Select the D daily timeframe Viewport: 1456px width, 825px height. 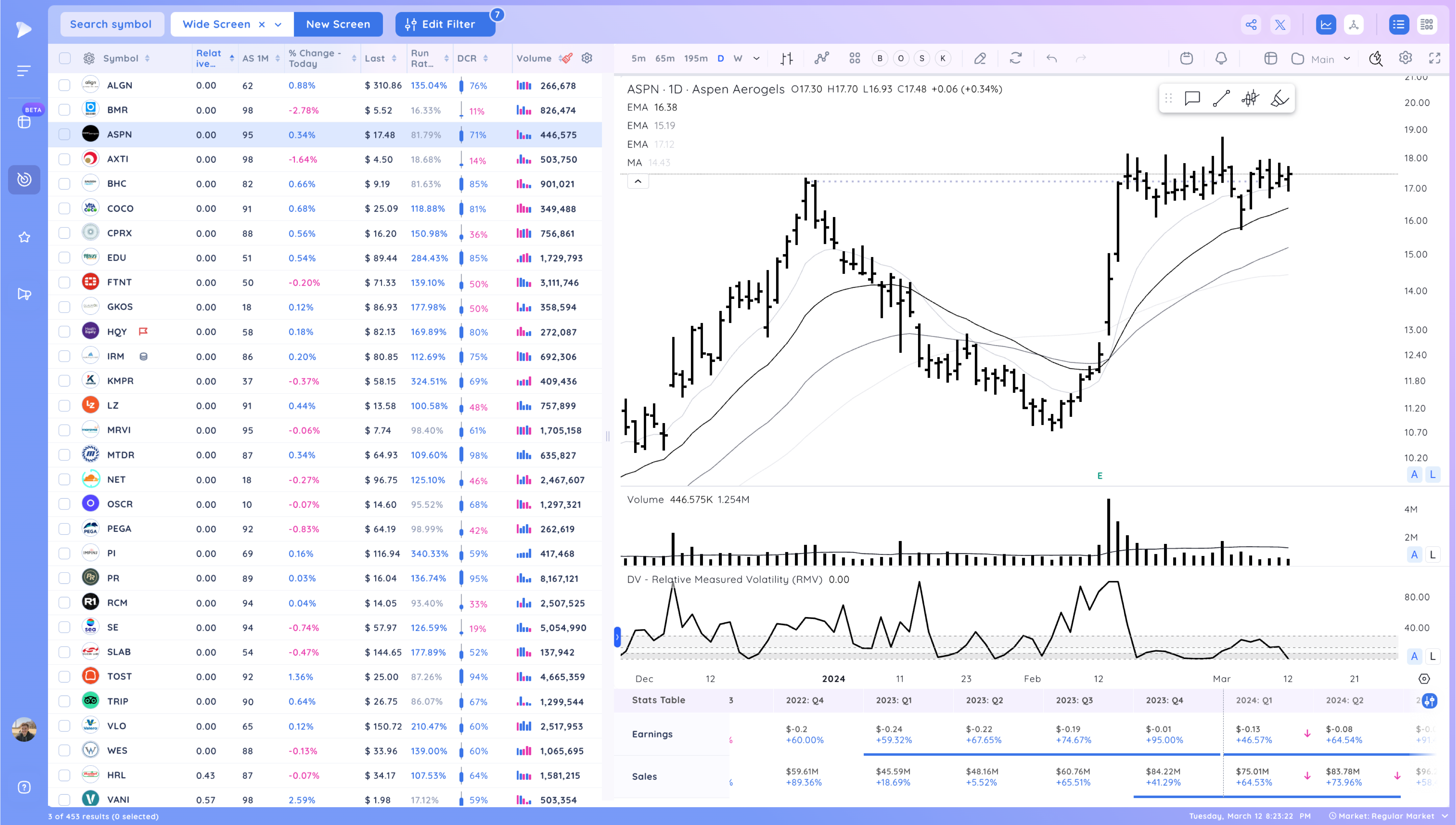(720, 58)
